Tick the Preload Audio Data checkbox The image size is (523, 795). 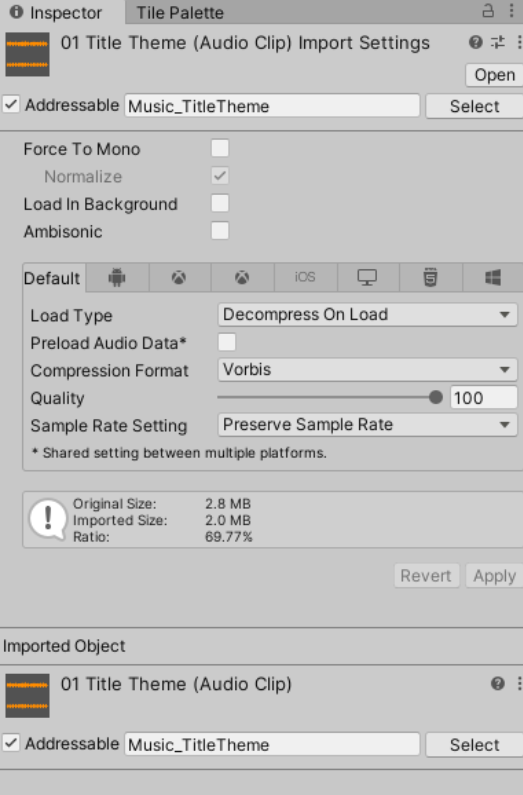click(x=227, y=342)
